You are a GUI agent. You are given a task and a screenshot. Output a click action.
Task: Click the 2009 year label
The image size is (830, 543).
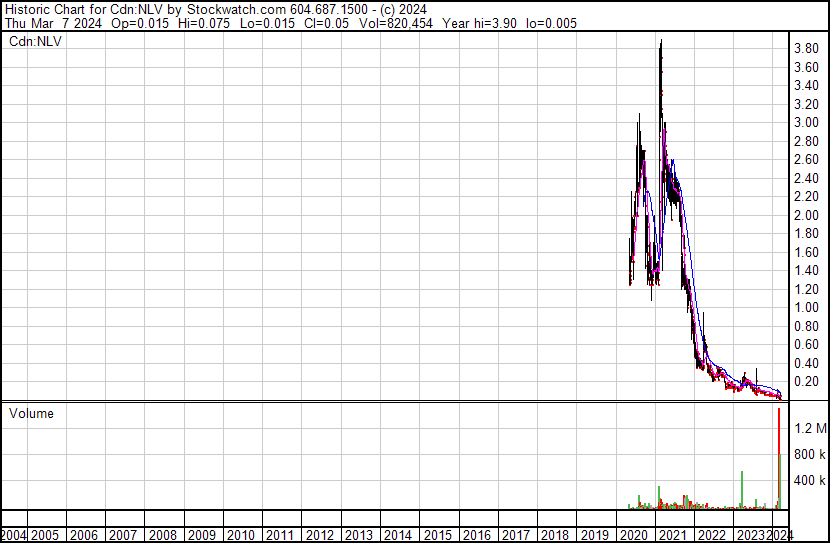coord(201,535)
